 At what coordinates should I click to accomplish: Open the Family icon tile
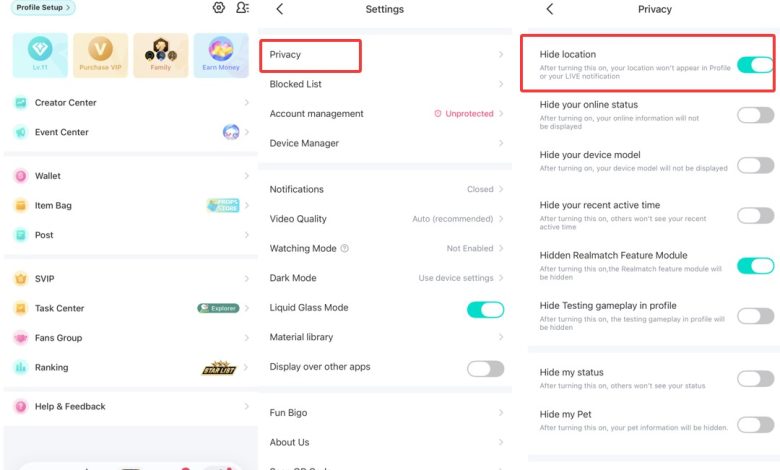[x=161, y=55]
